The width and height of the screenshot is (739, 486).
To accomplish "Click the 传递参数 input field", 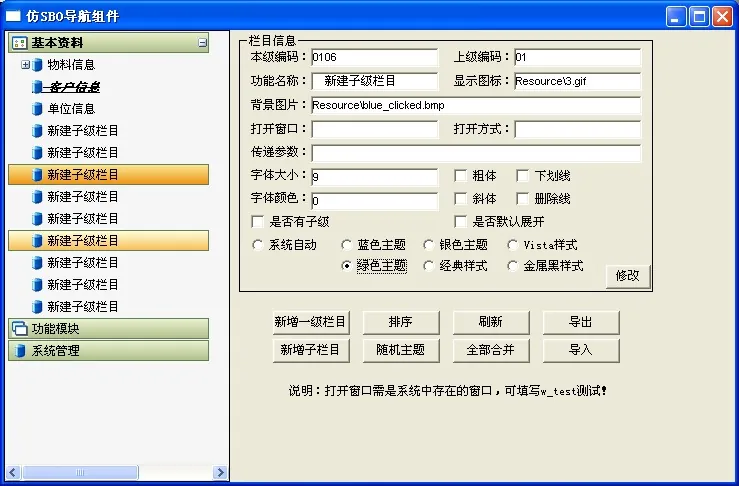I will click(476, 153).
